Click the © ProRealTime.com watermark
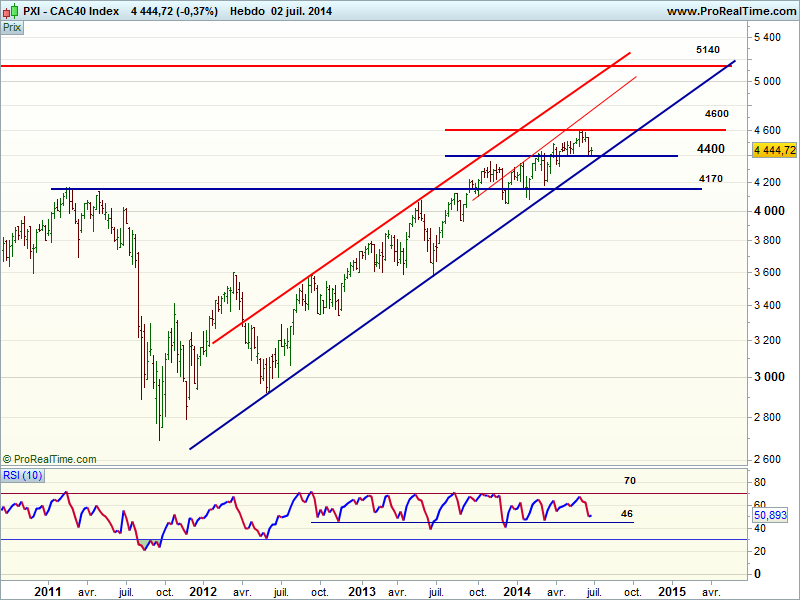Viewport: 800px width, 600px height. point(49,459)
